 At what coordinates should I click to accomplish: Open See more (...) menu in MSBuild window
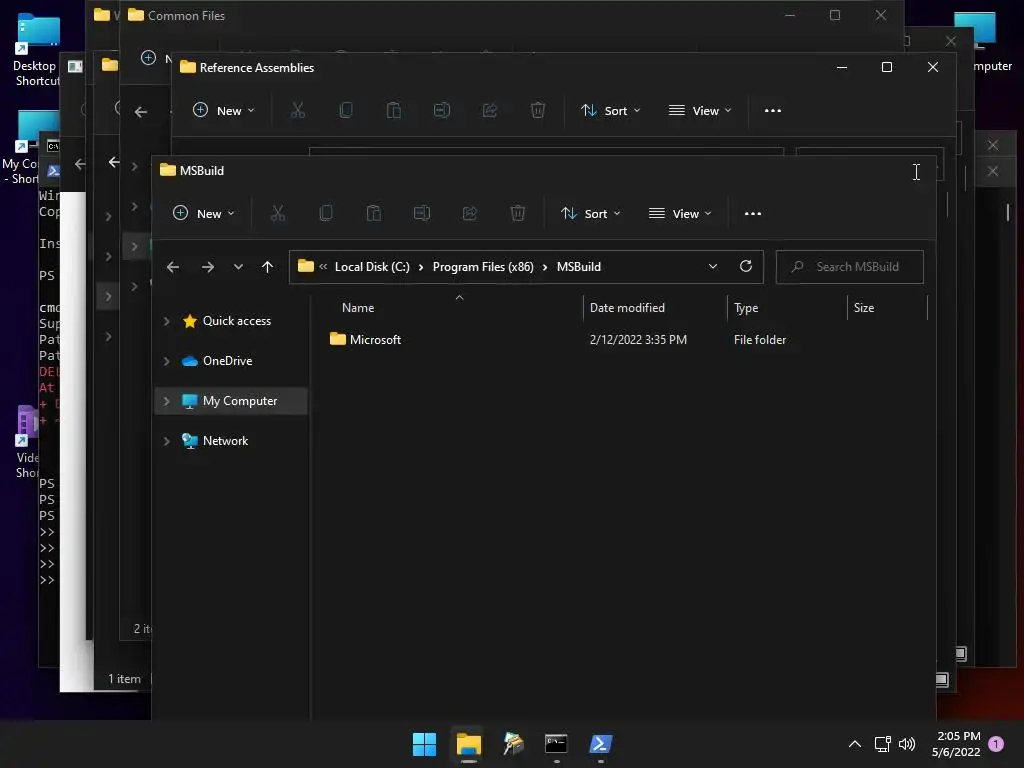click(753, 214)
